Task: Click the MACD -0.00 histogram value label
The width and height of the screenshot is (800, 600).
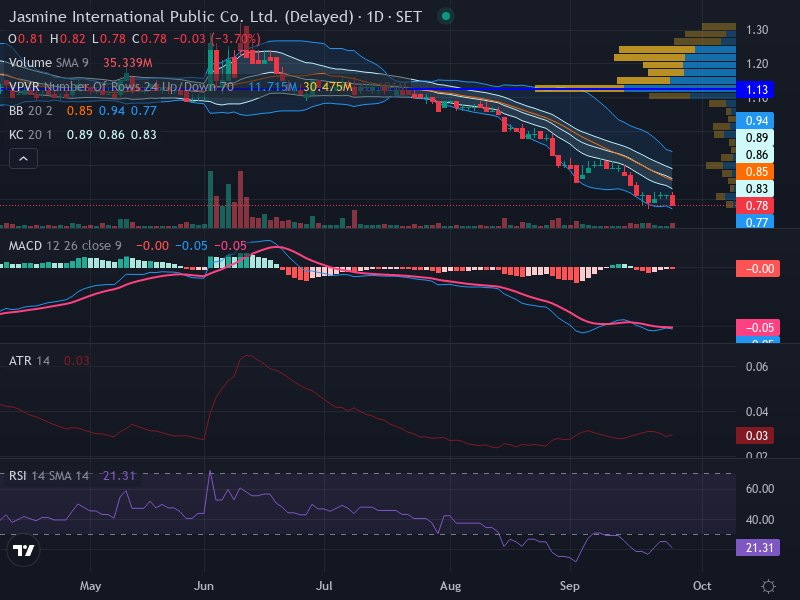Action: [758, 269]
